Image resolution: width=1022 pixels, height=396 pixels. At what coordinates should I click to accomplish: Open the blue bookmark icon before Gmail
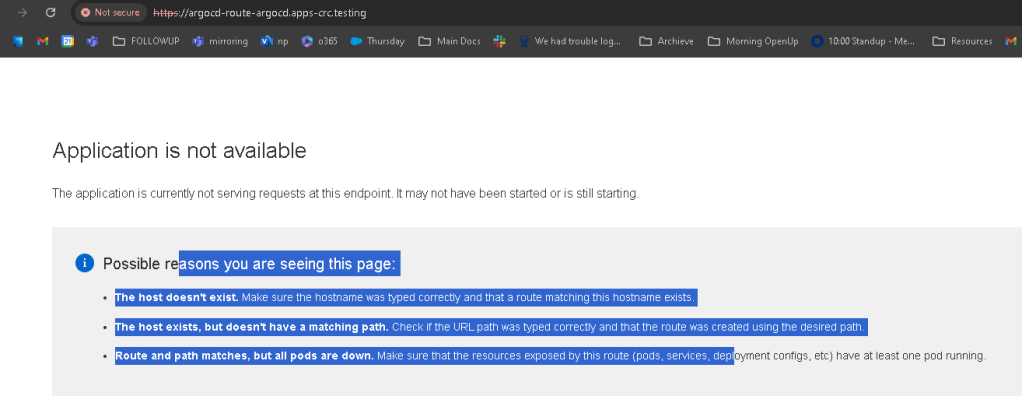[18, 41]
